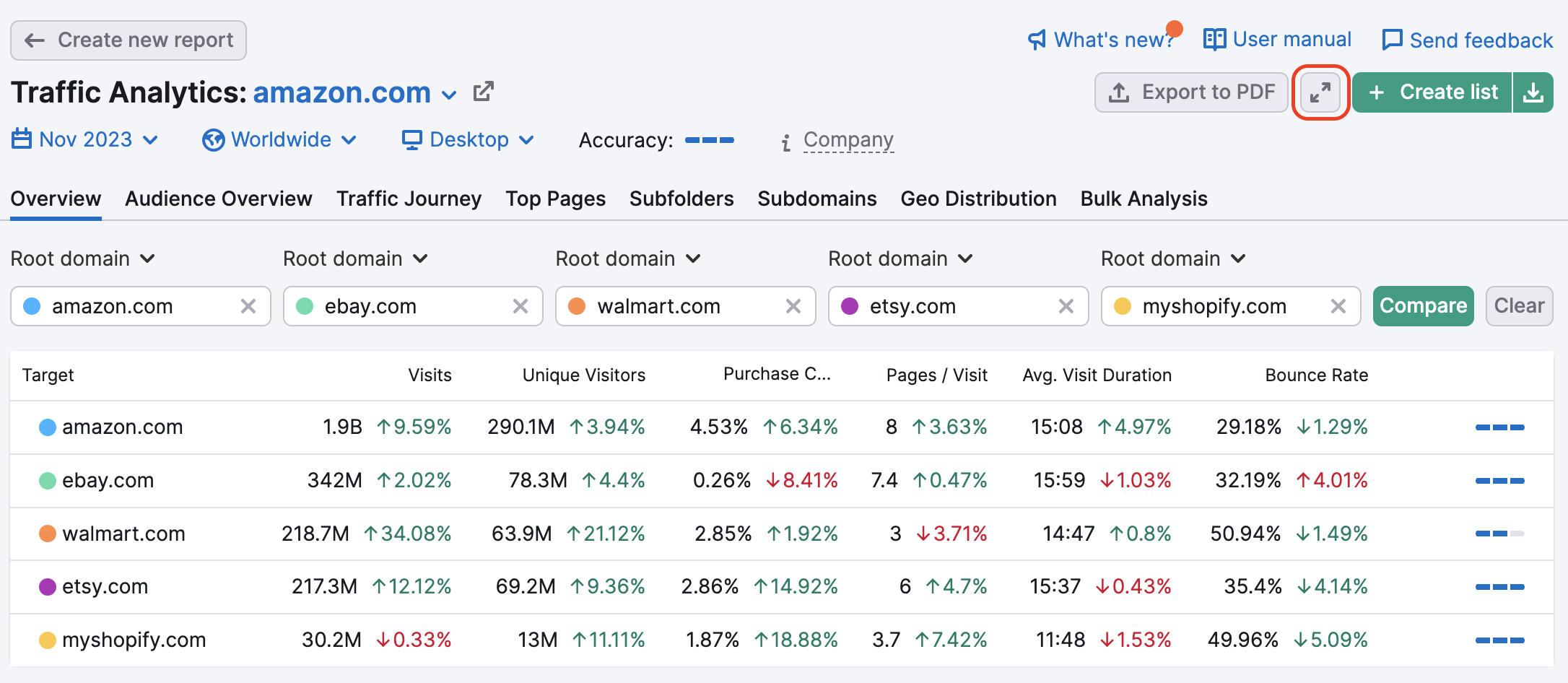Click the Accuracy bars in header
The image size is (1568, 683).
[710, 140]
